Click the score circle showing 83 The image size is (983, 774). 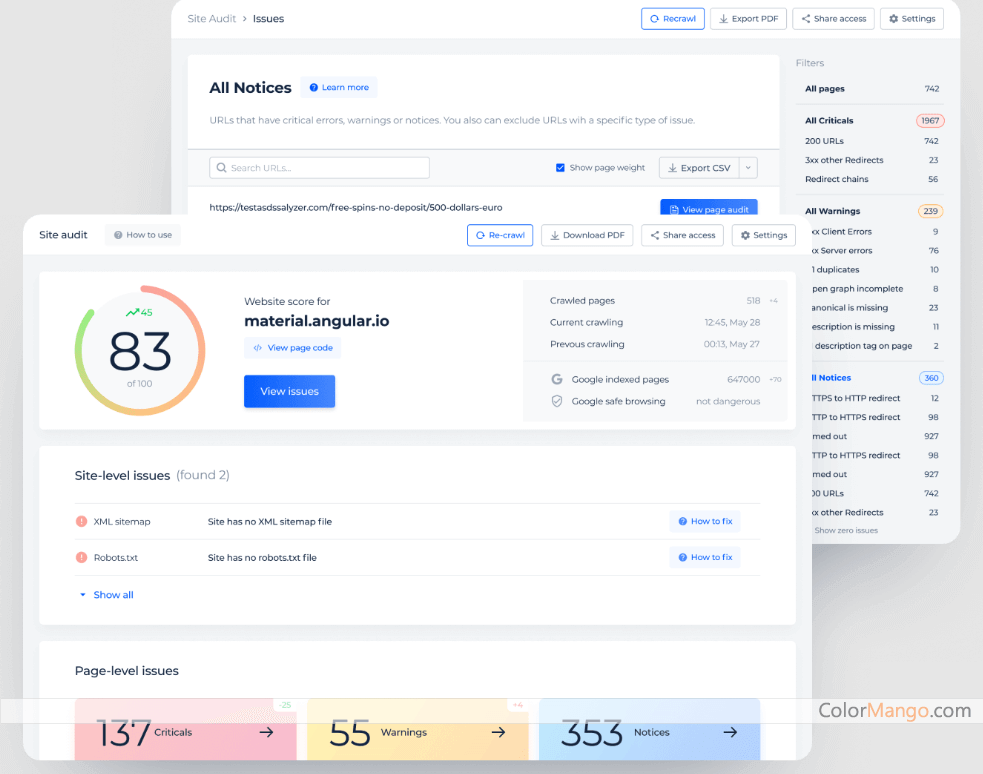point(140,350)
